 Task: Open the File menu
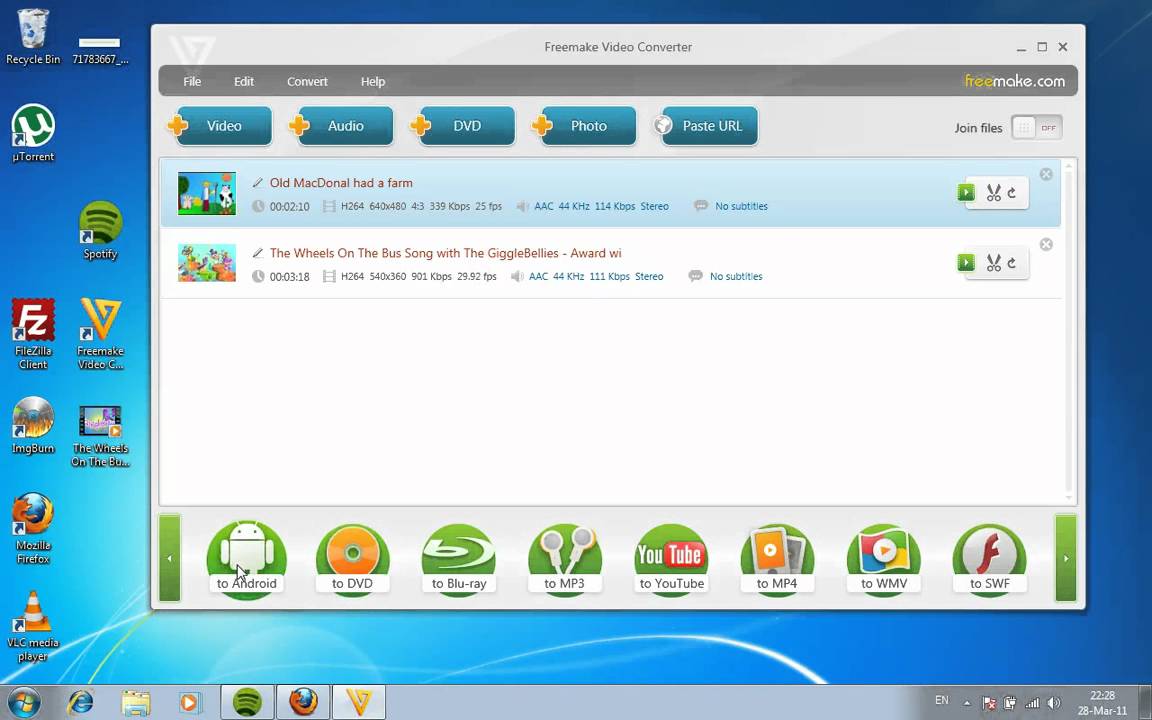[x=192, y=82]
